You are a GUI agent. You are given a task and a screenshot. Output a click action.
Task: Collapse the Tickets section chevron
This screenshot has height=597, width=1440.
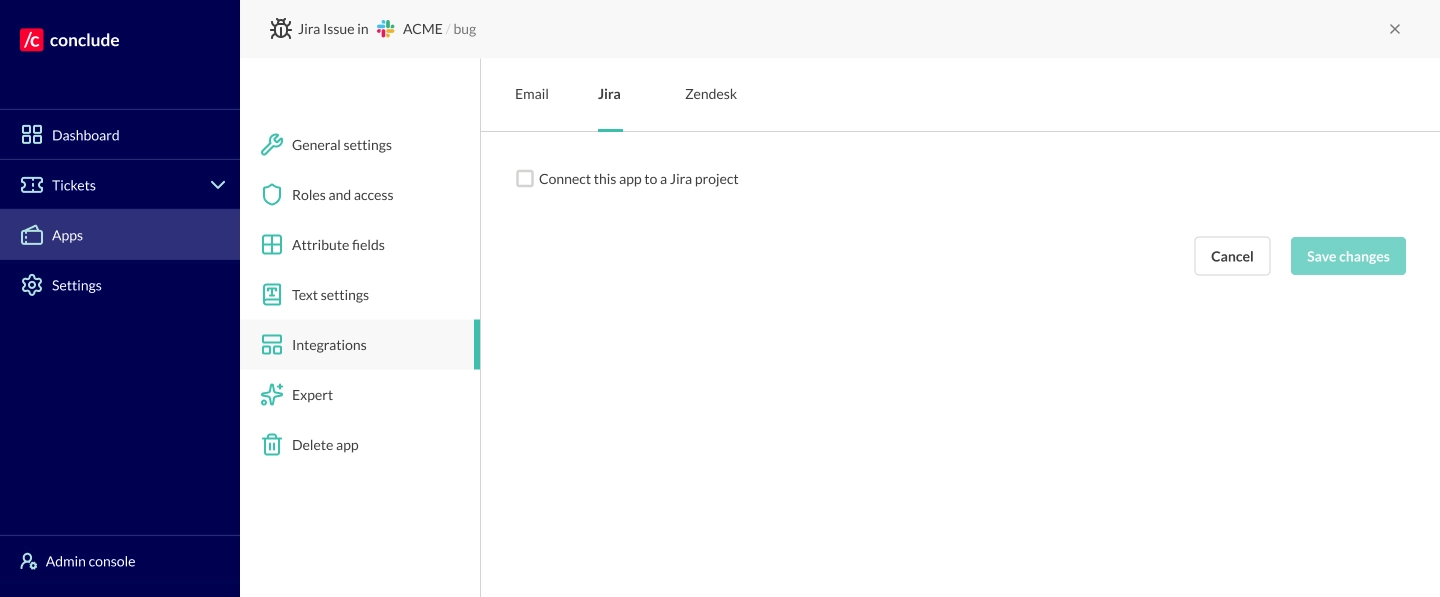218,184
